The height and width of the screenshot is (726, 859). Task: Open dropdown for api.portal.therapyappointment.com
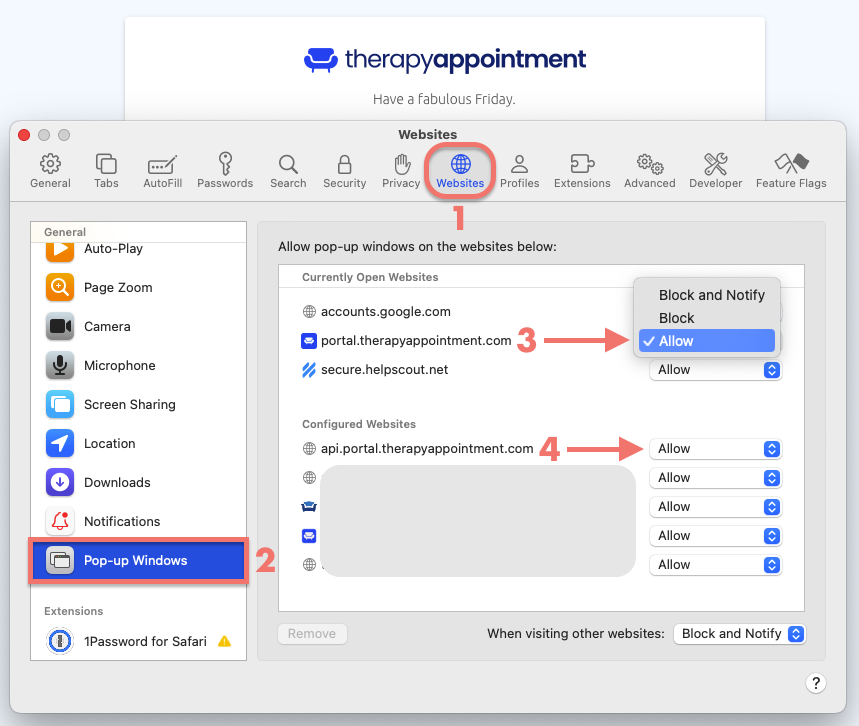pos(715,449)
